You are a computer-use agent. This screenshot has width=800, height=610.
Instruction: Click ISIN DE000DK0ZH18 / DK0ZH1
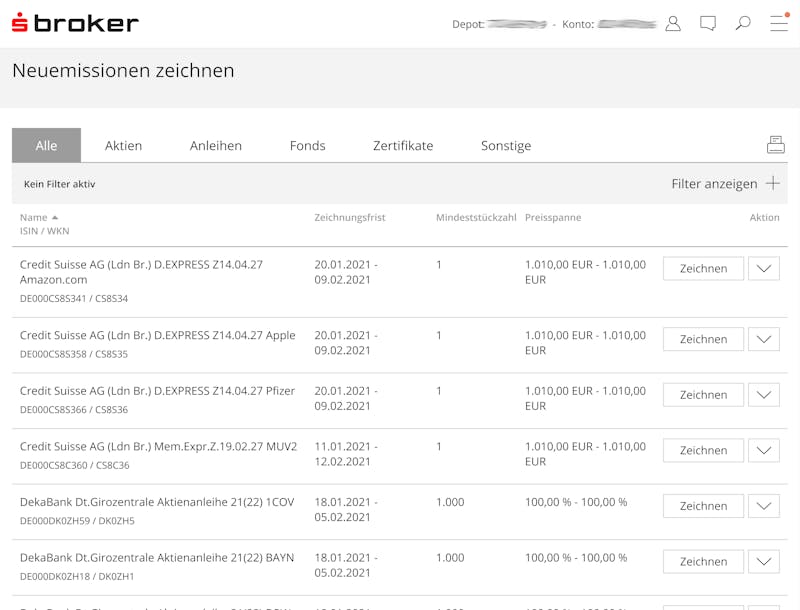click(77, 577)
